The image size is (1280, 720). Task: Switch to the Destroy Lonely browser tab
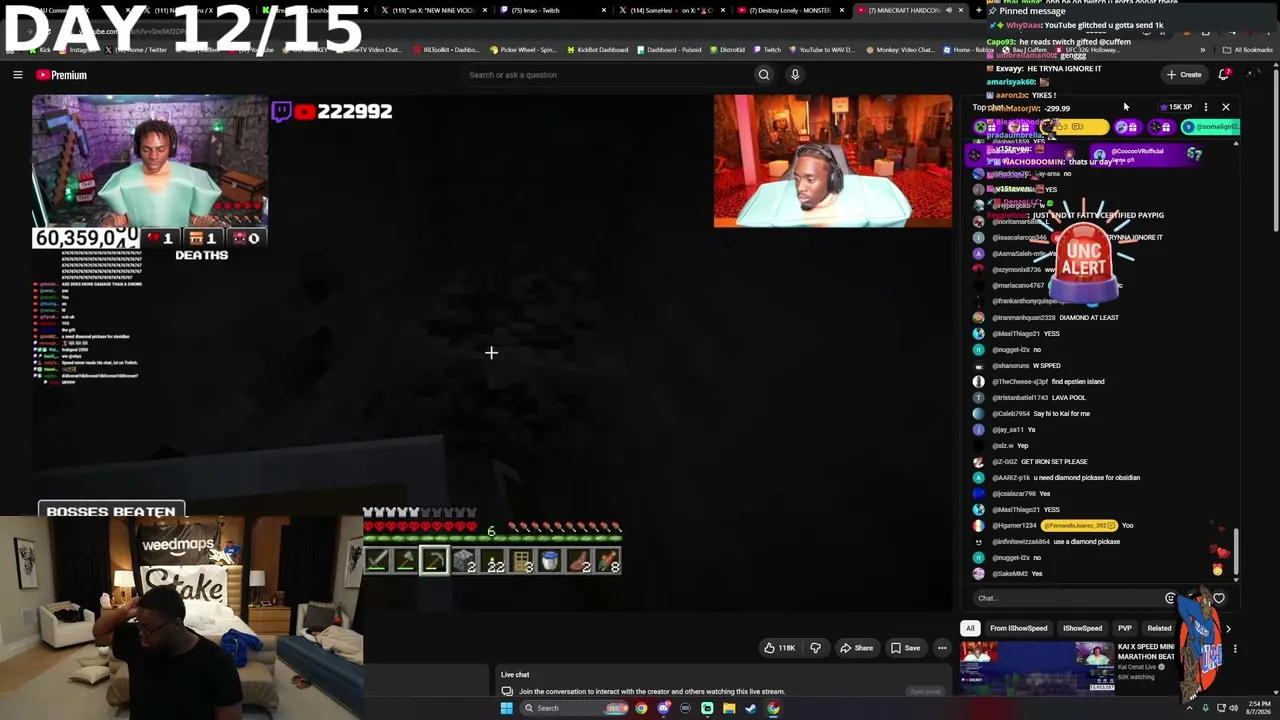pyautogui.click(x=790, y=10)
